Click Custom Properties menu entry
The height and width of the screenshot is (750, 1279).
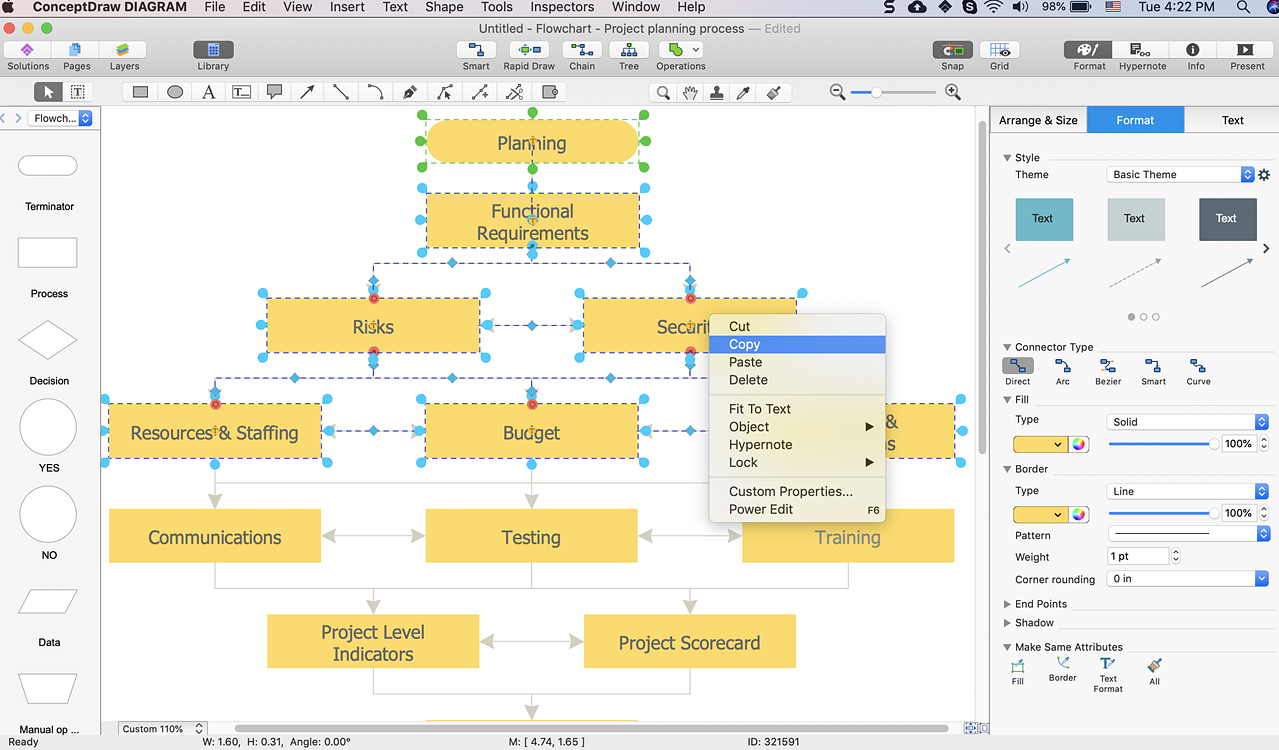tap(790, 491)
